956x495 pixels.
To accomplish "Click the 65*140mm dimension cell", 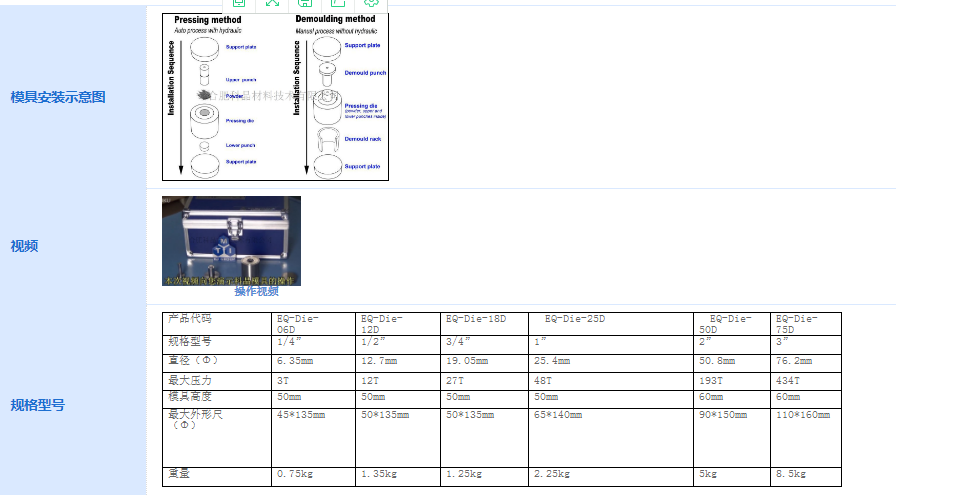I will [x=610, y=438].
